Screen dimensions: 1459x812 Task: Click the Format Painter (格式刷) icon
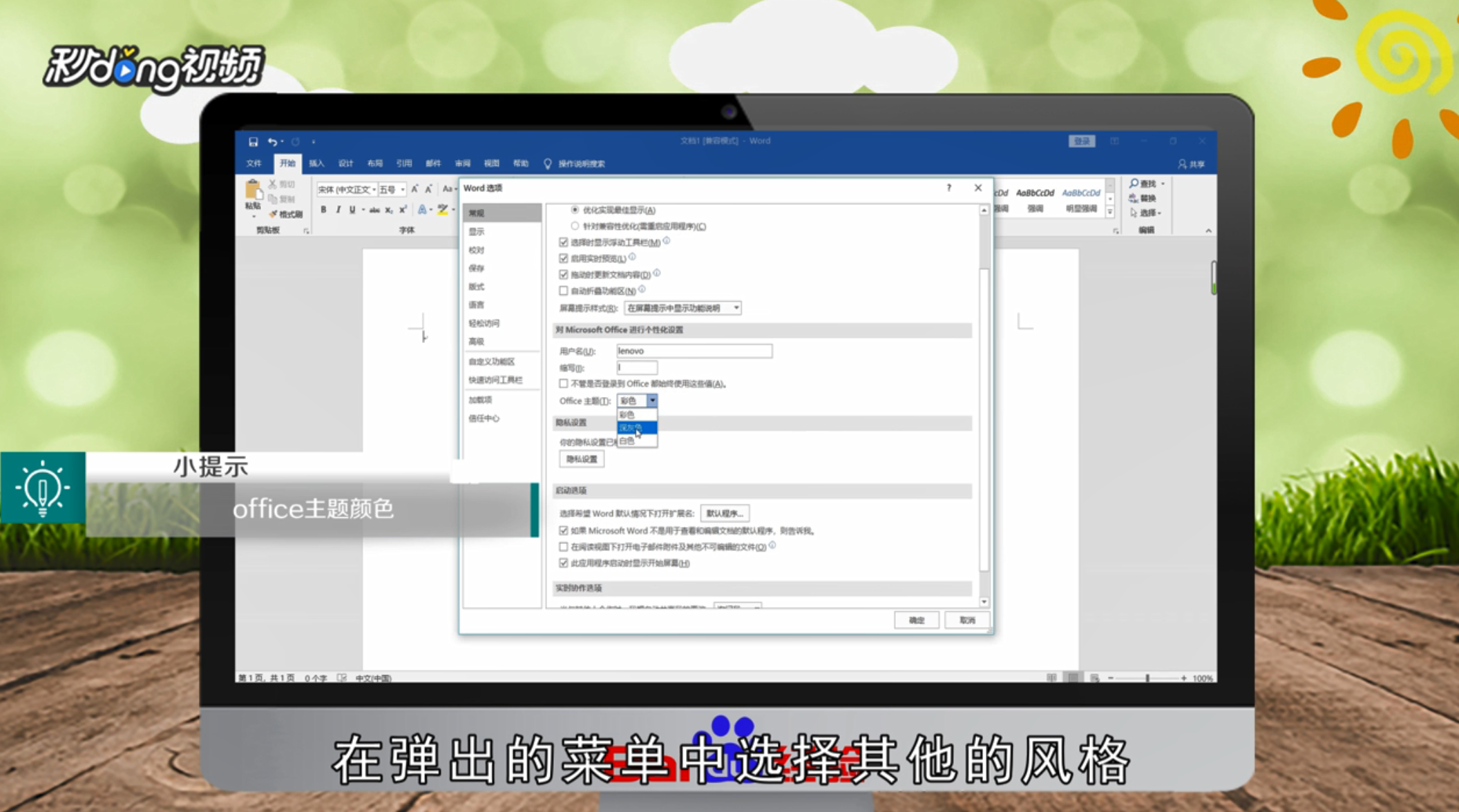[x=274, y=214]
